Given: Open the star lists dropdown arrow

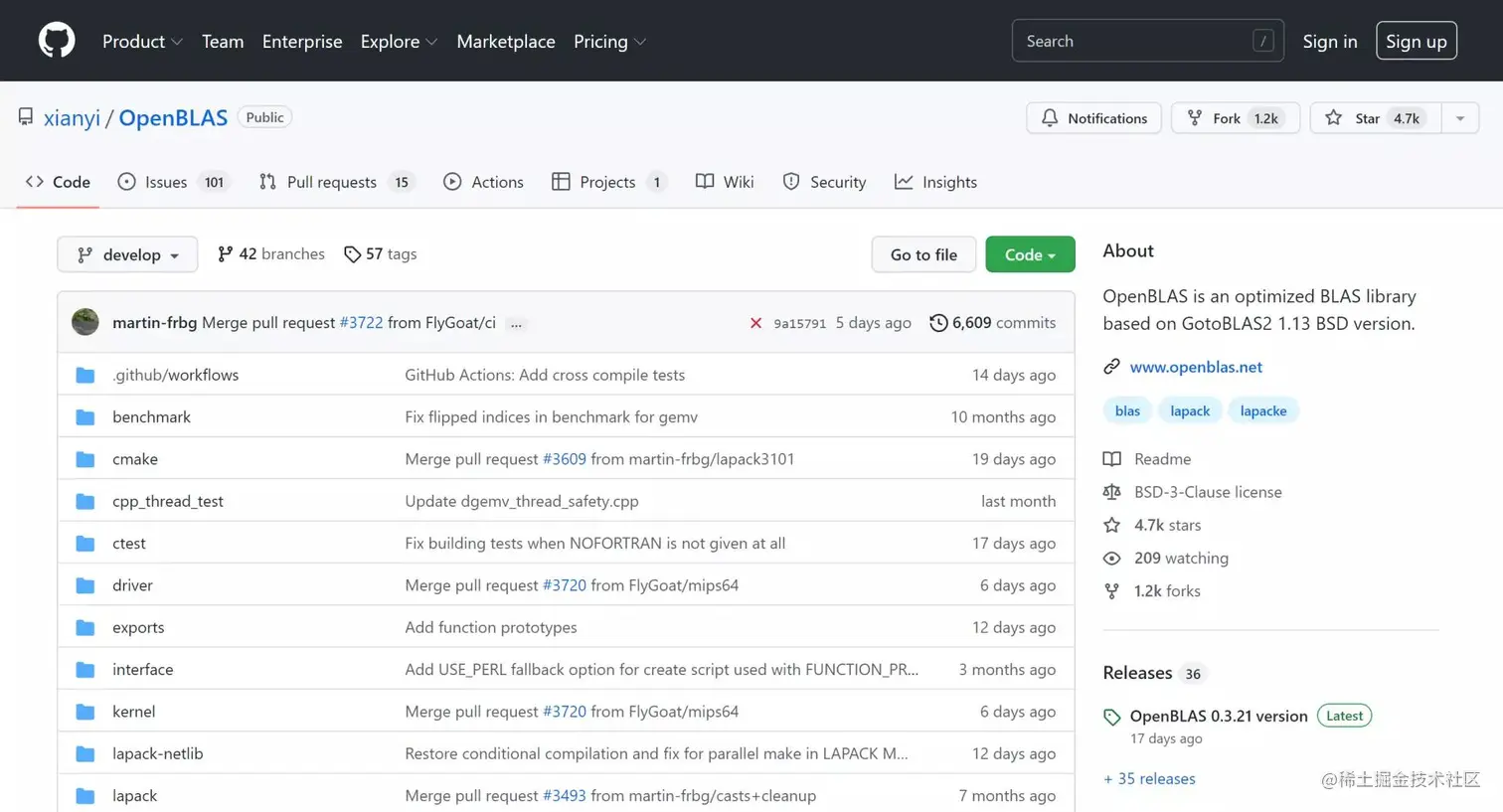Looking at the screenshot, I should [x=1460, y=118].
